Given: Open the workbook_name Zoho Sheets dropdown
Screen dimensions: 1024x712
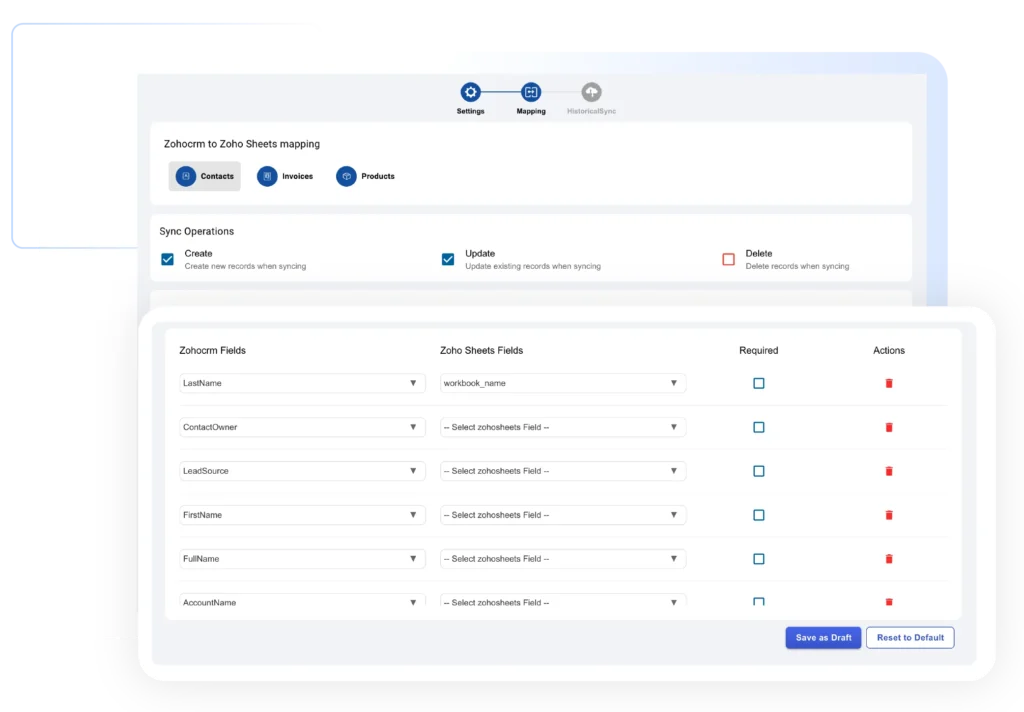Looking at the screenshot, I should [563, 383].
